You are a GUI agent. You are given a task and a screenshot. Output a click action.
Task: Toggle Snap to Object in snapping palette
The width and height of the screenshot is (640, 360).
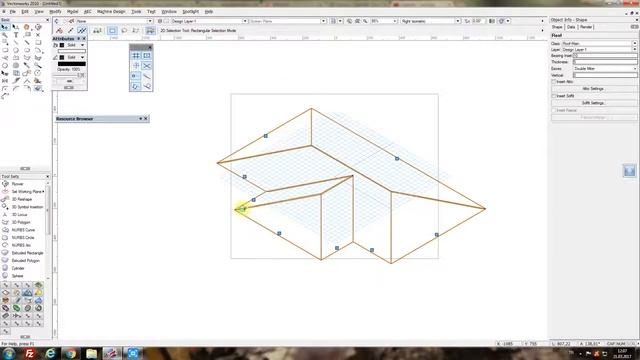[x=147, y=56]
